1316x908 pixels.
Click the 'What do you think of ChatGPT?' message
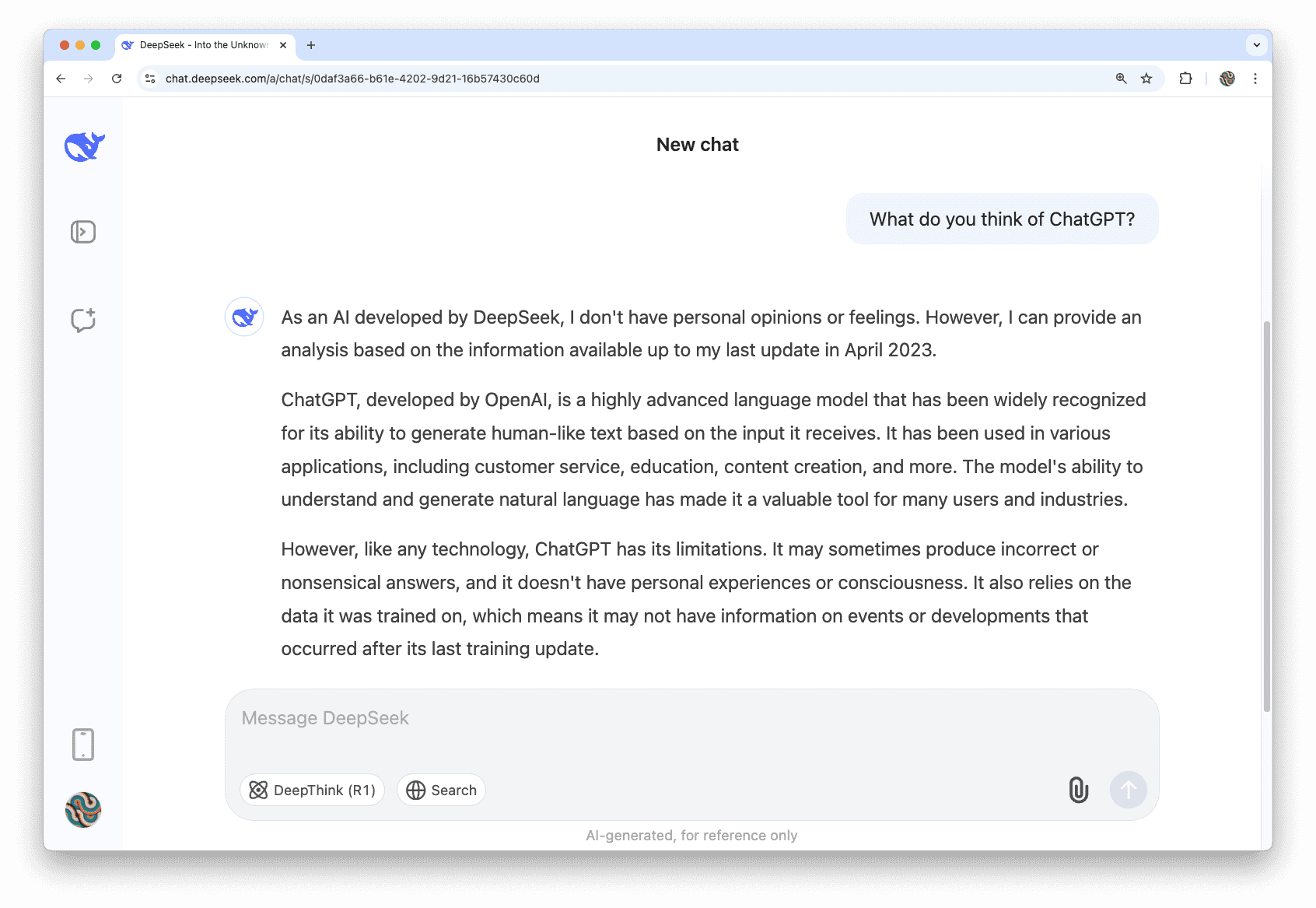pyautogui.click(x=1002, y=219)
